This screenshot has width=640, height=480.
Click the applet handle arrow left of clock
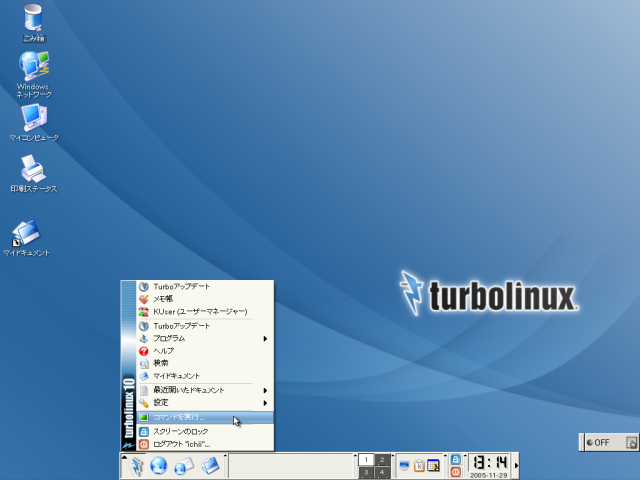[465, 456]
